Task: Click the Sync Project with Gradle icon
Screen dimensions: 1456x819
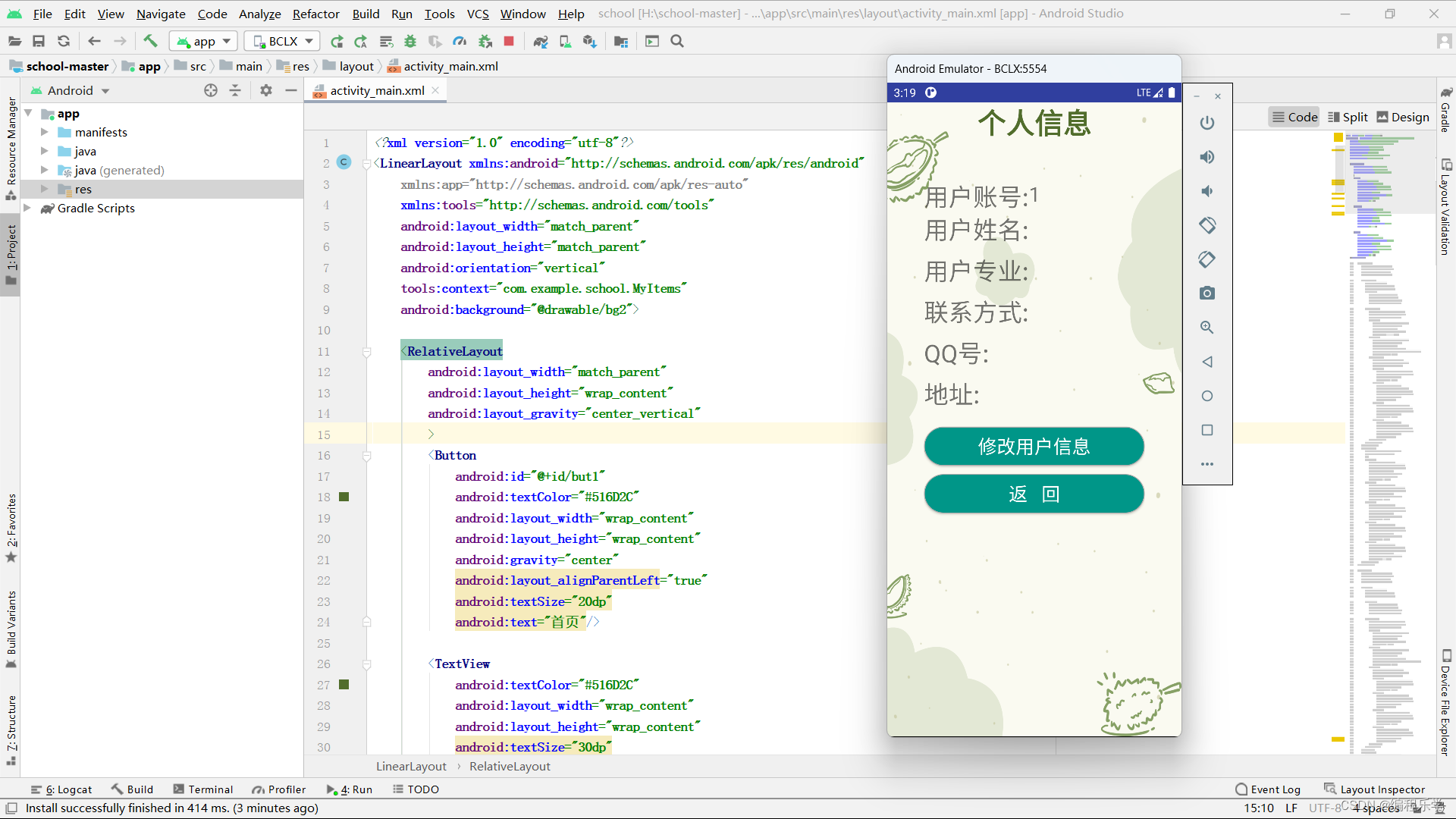Action: [540, 41]
